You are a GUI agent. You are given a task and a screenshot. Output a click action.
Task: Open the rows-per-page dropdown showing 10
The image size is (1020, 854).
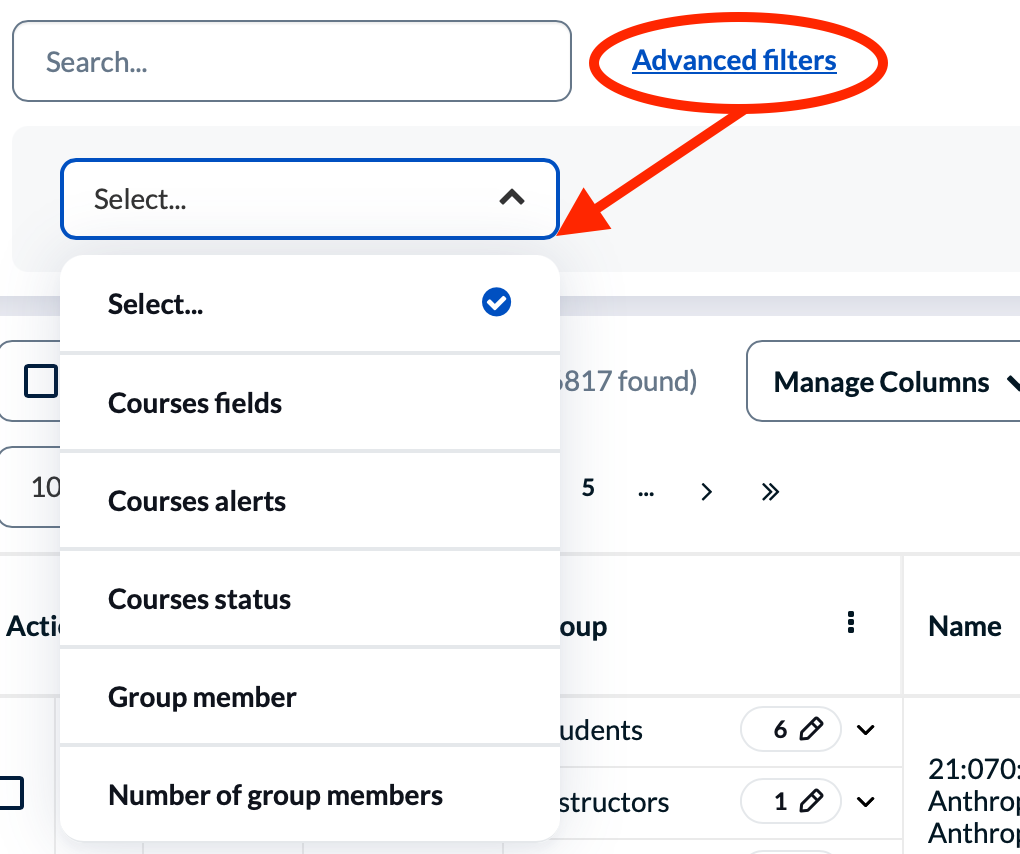[x=31, y=487]
